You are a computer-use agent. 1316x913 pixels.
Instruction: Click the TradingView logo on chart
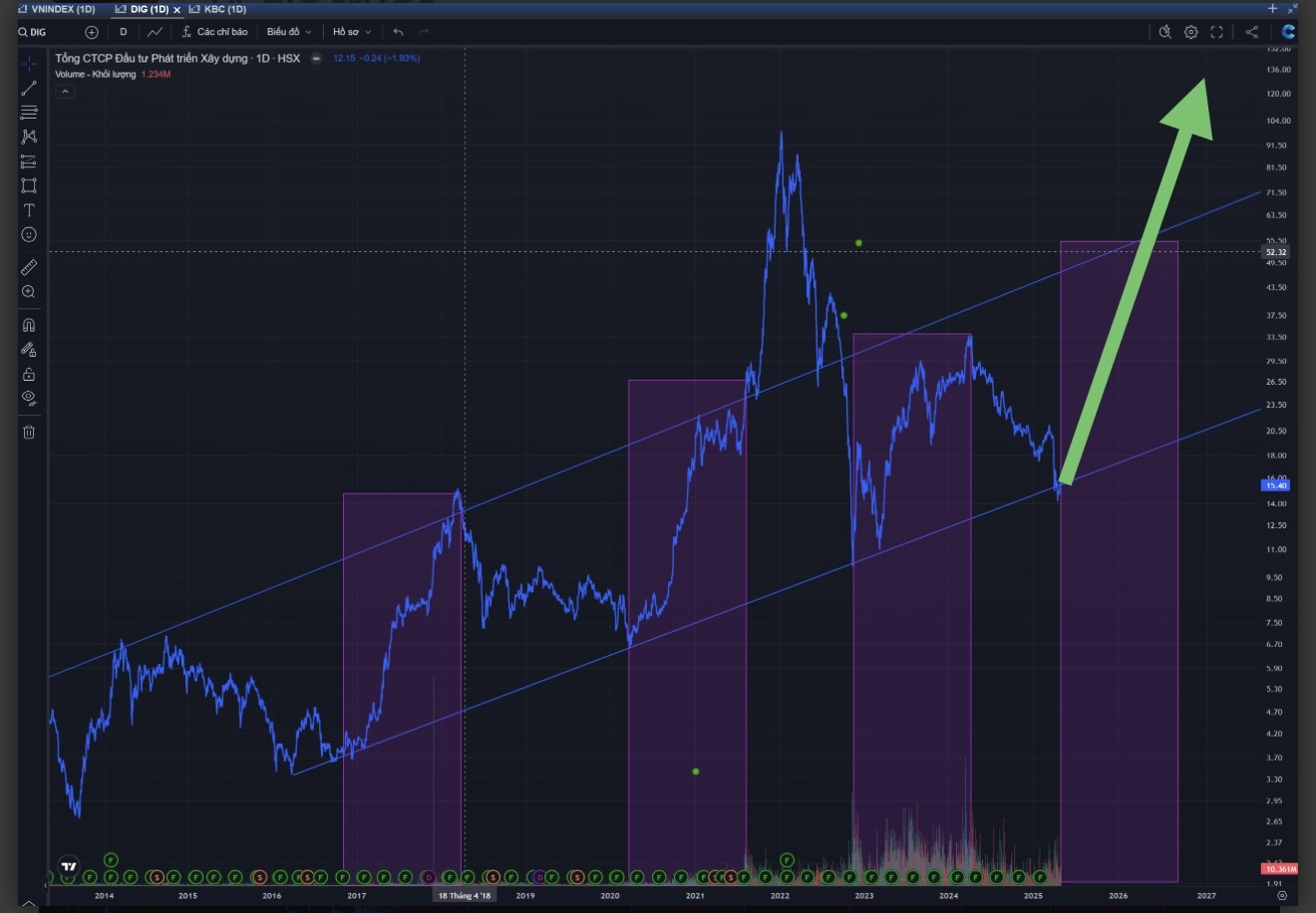pyautogui.click(x=68, y=866)
